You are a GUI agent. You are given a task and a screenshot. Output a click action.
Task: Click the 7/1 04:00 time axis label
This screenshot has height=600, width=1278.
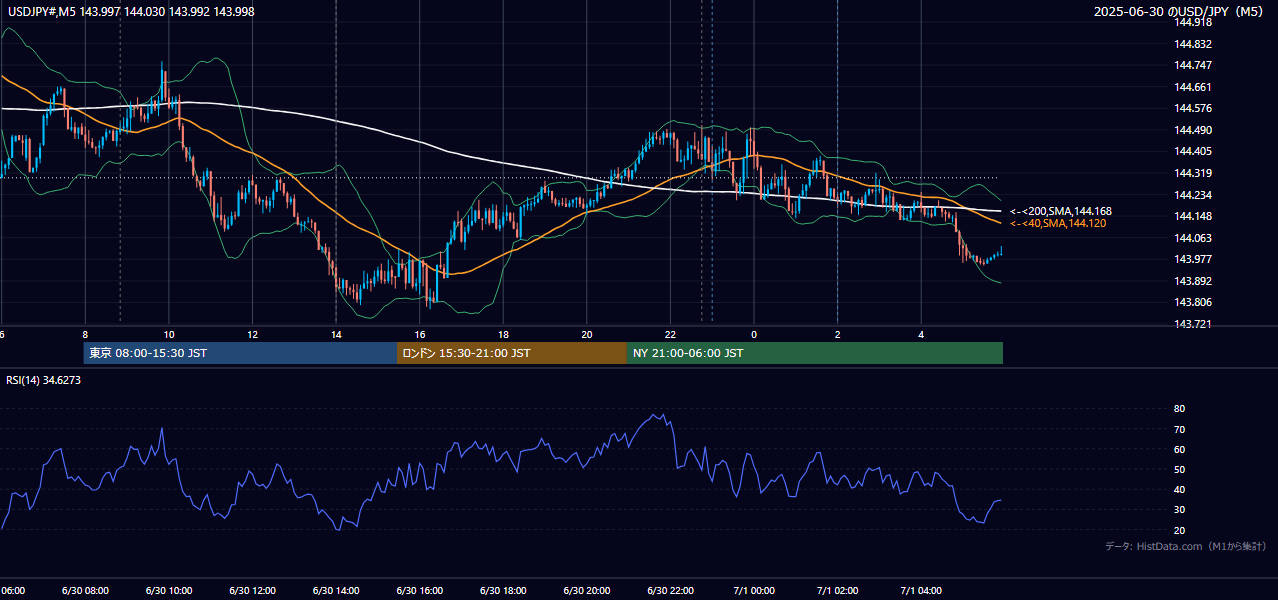click(922, 591)
